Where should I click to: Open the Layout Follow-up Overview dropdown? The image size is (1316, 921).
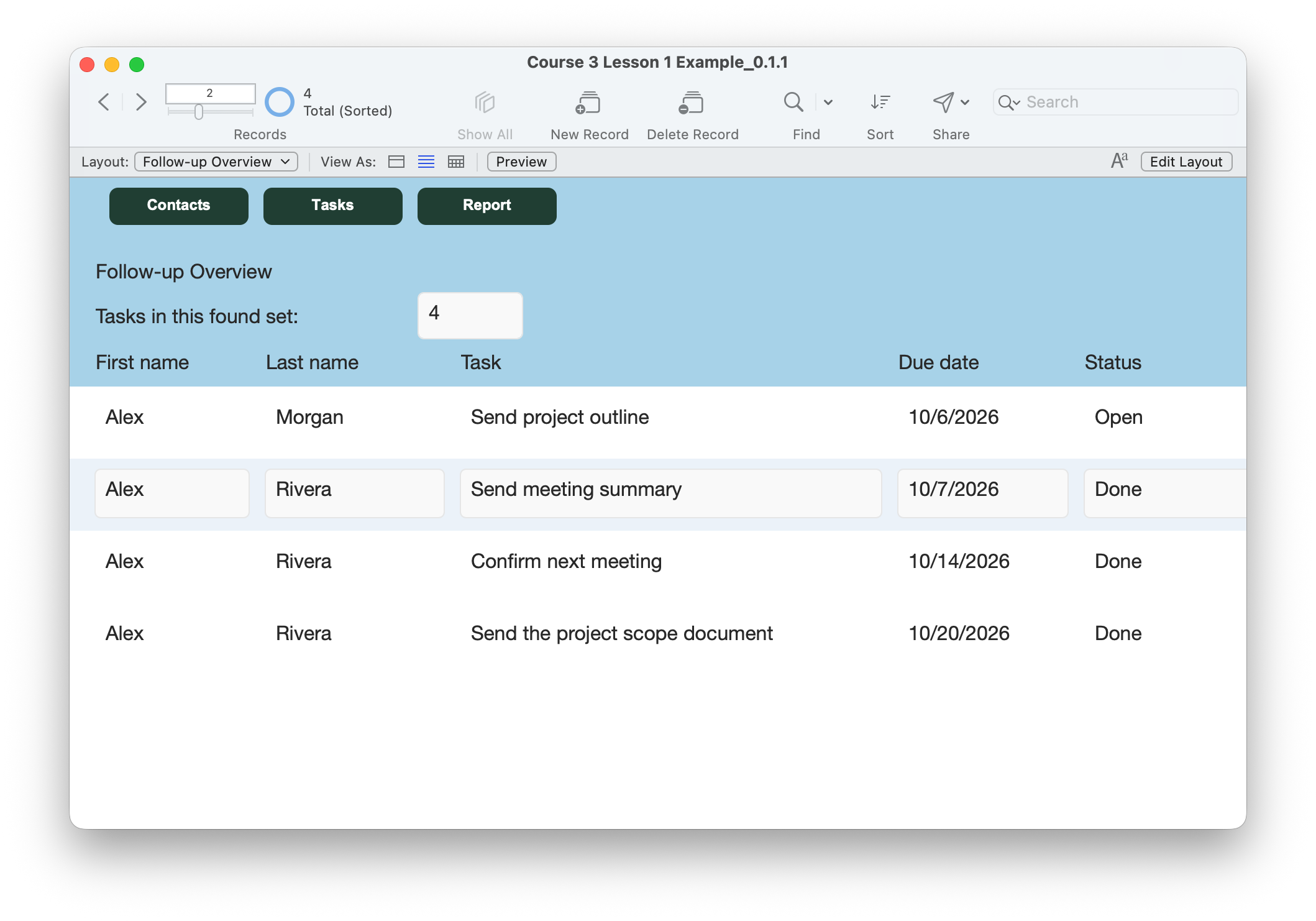[x=216, y=162]
